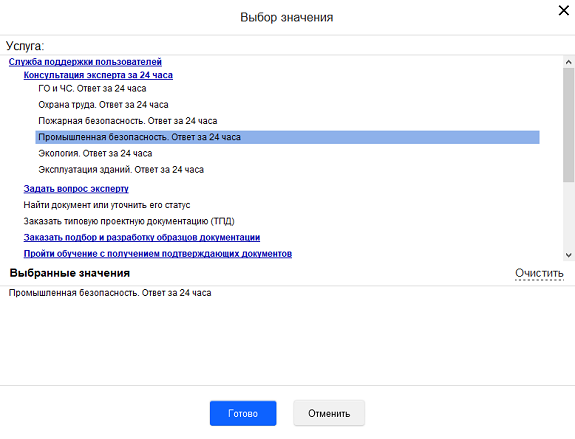Confirm selection with Готово button
The width and height of the screenshot is (575, 439).
pyautogui.click(x=243, y=413)
